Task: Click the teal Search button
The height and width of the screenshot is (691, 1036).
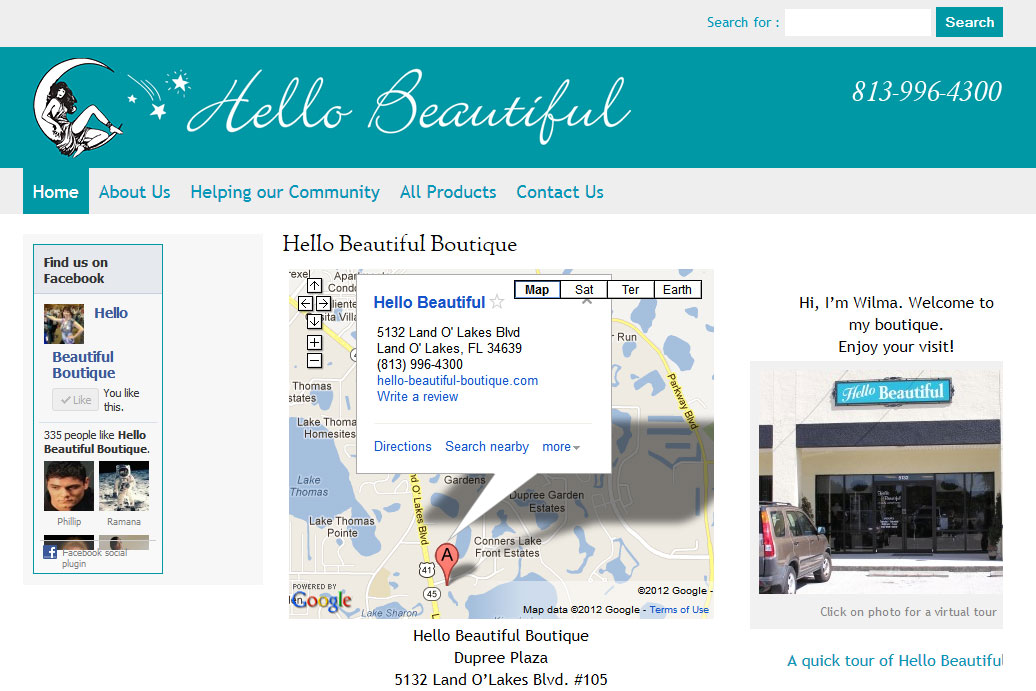Action: click(969, 22)
